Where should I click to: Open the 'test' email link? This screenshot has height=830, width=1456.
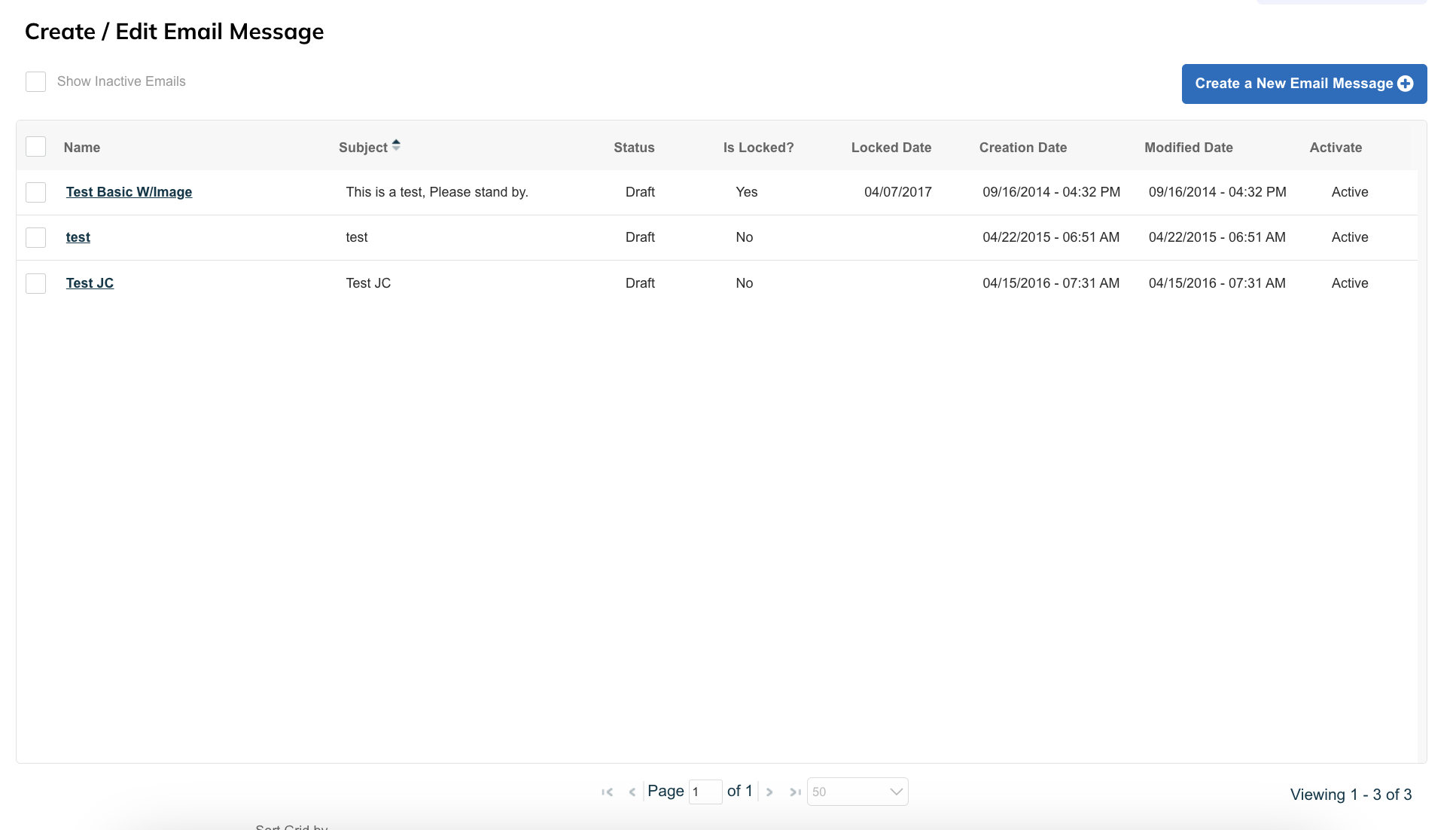[x=78, y=237]
